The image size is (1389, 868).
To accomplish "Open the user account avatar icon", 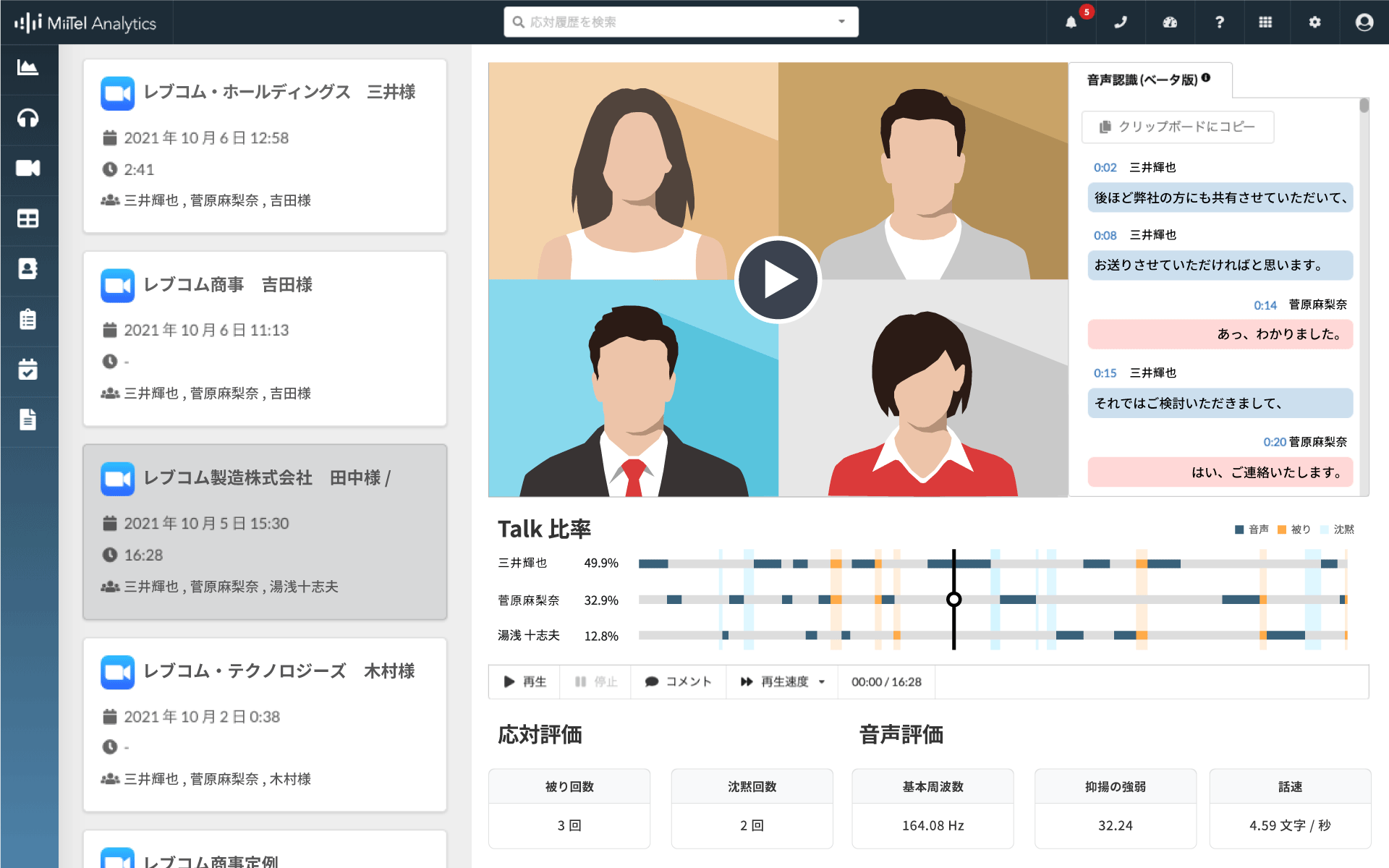I will (1364, 22).
